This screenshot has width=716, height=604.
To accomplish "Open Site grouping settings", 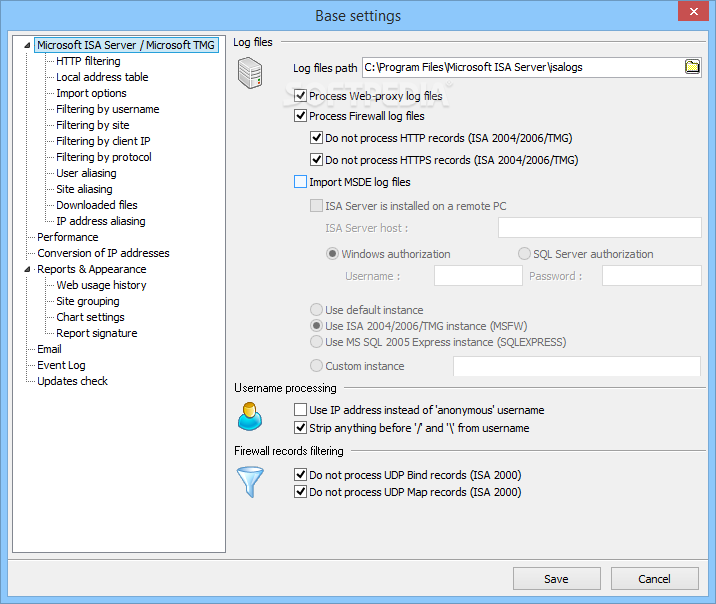I will tap(88, 301).
